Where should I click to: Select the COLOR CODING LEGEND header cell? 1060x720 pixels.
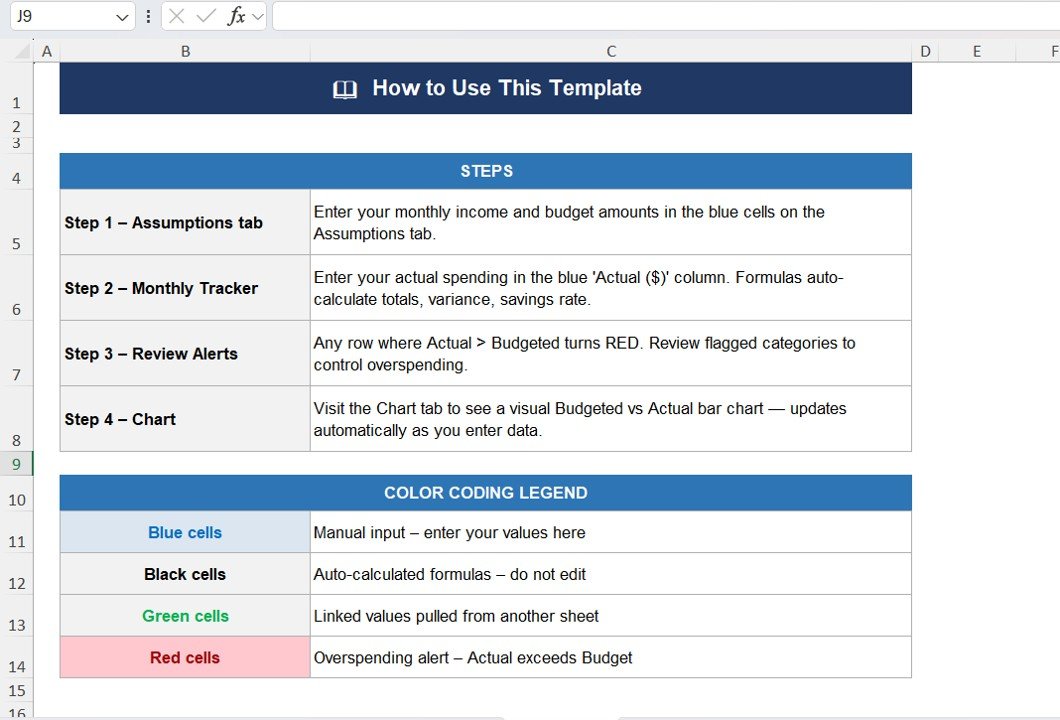486,493
